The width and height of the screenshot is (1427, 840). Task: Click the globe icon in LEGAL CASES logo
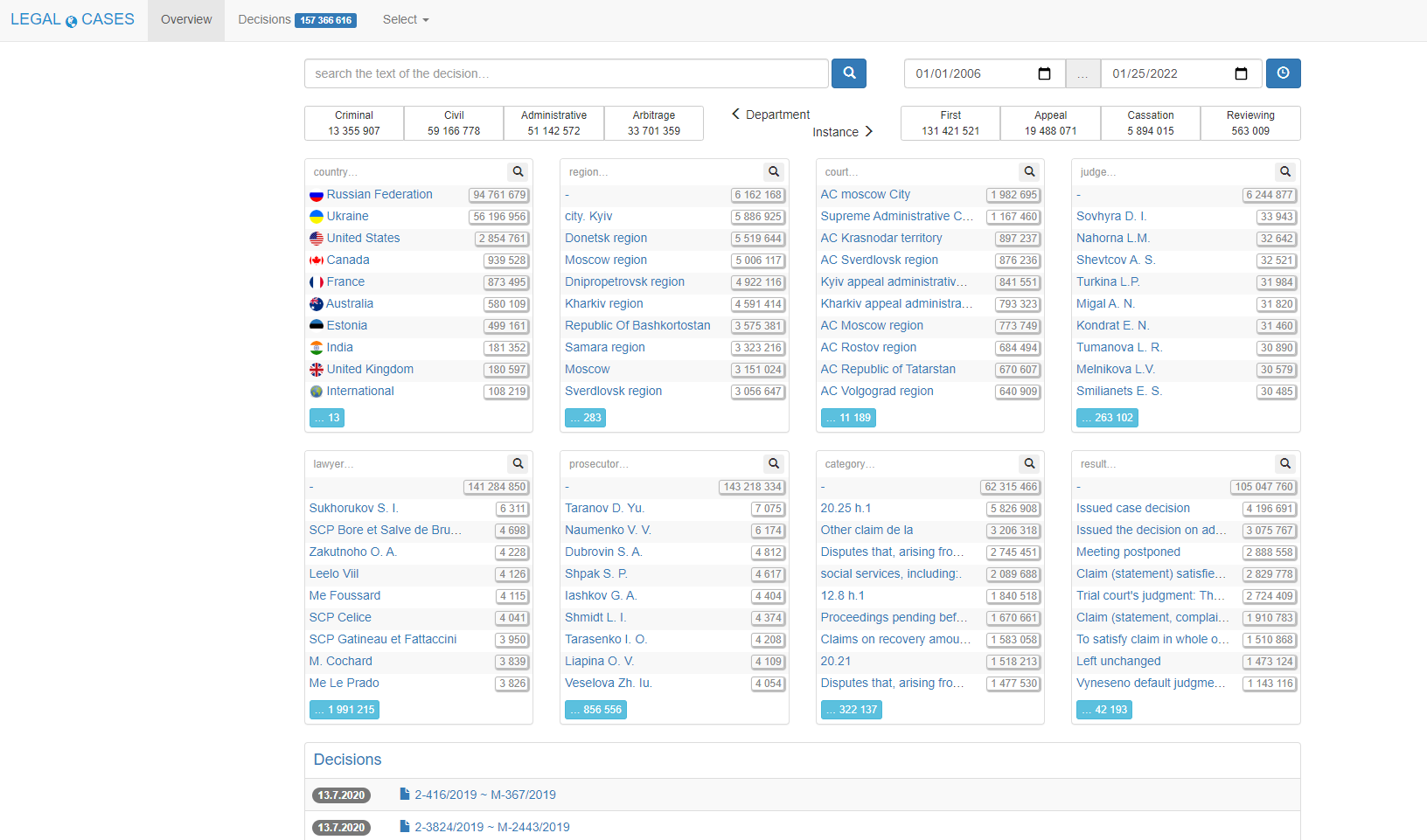click(x=72, y=22)
